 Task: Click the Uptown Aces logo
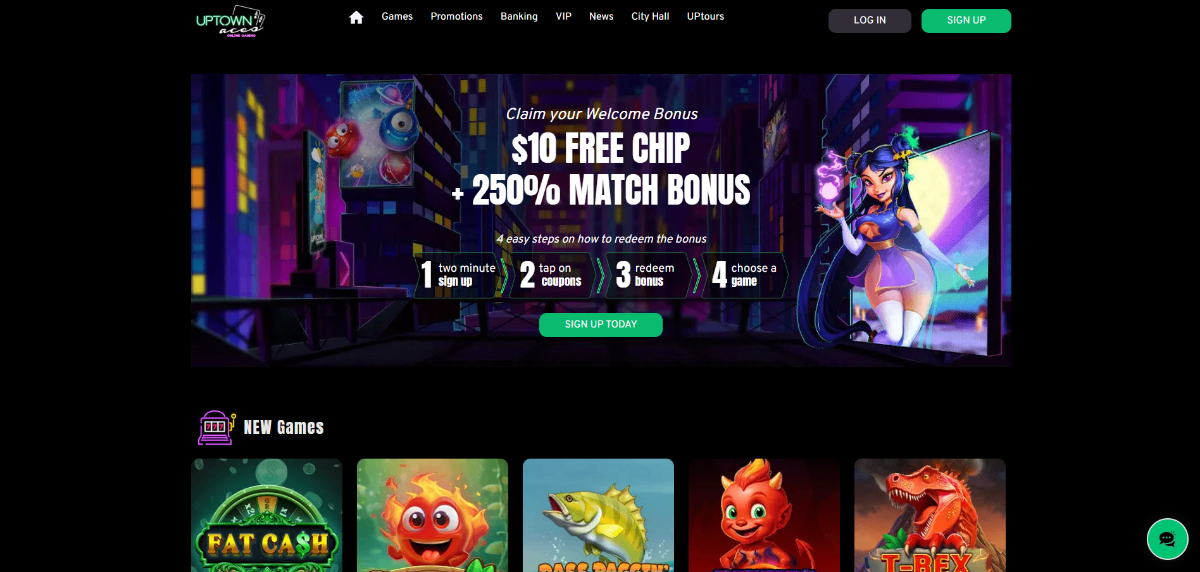click(x=231, y=21)
